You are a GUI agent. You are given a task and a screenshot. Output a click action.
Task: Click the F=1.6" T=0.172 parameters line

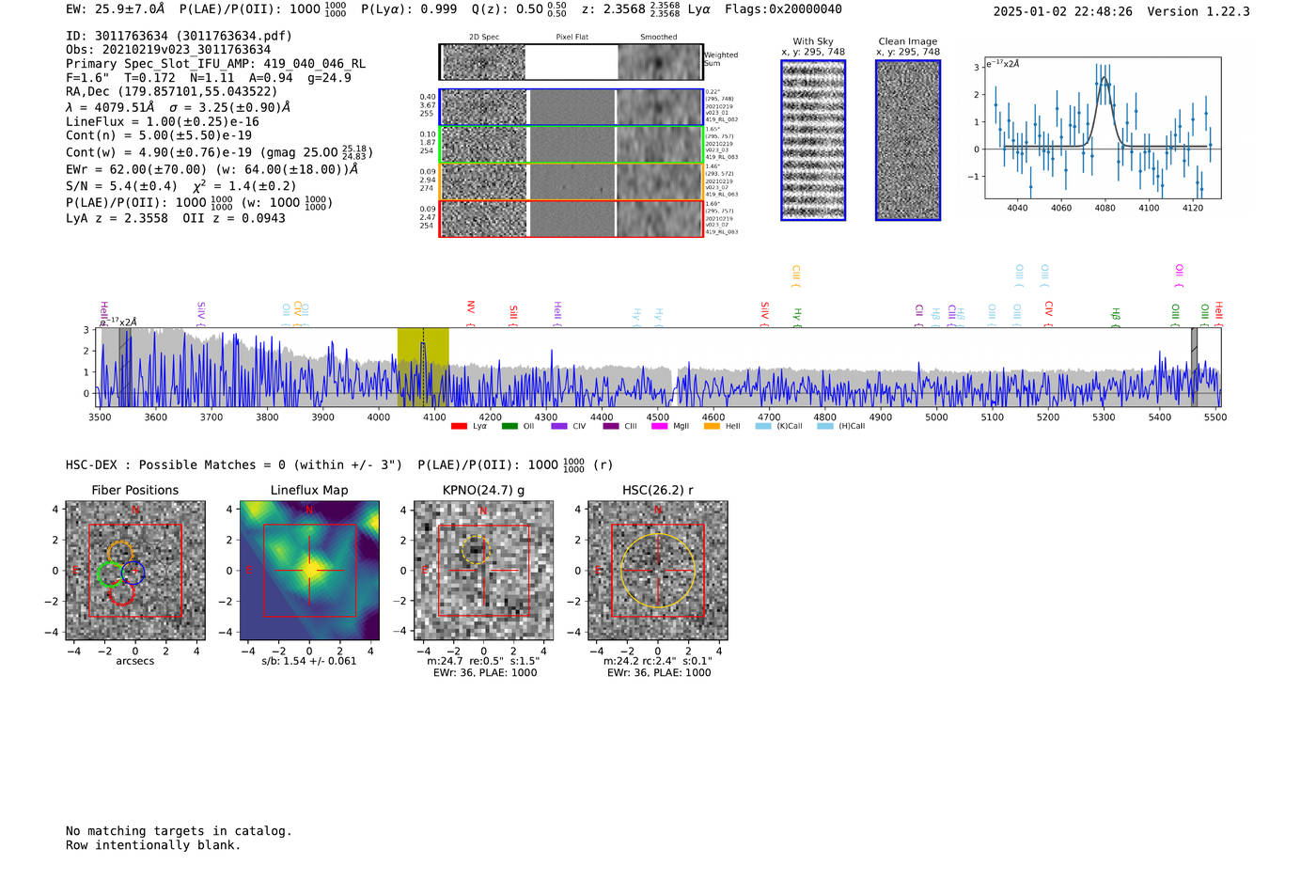[x=209, y=78]
